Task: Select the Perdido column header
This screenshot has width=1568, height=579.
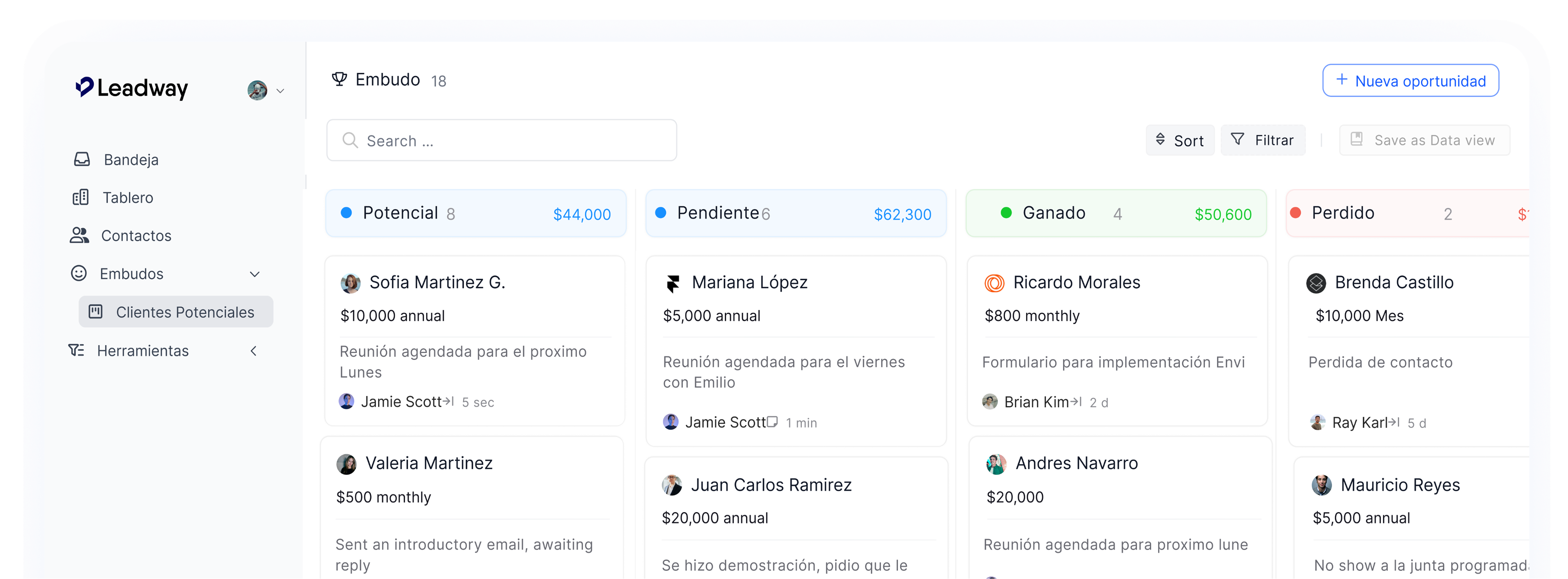Action: tap(1407, 213)
